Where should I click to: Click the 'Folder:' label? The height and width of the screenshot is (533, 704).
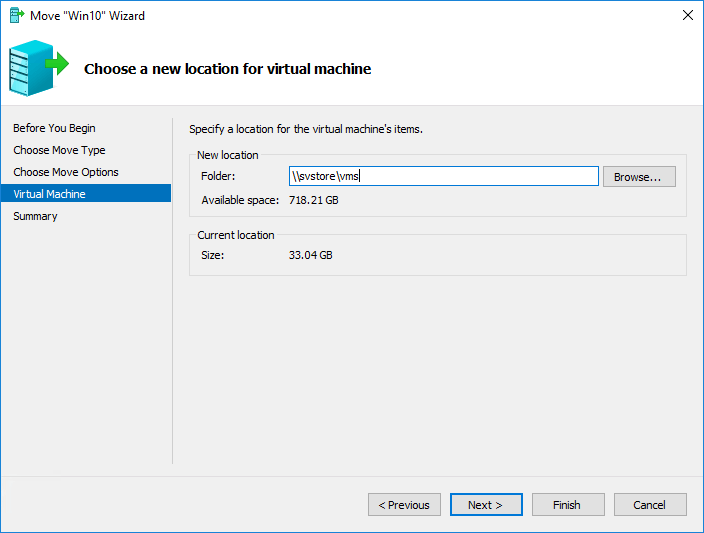(x=218, y=176)
